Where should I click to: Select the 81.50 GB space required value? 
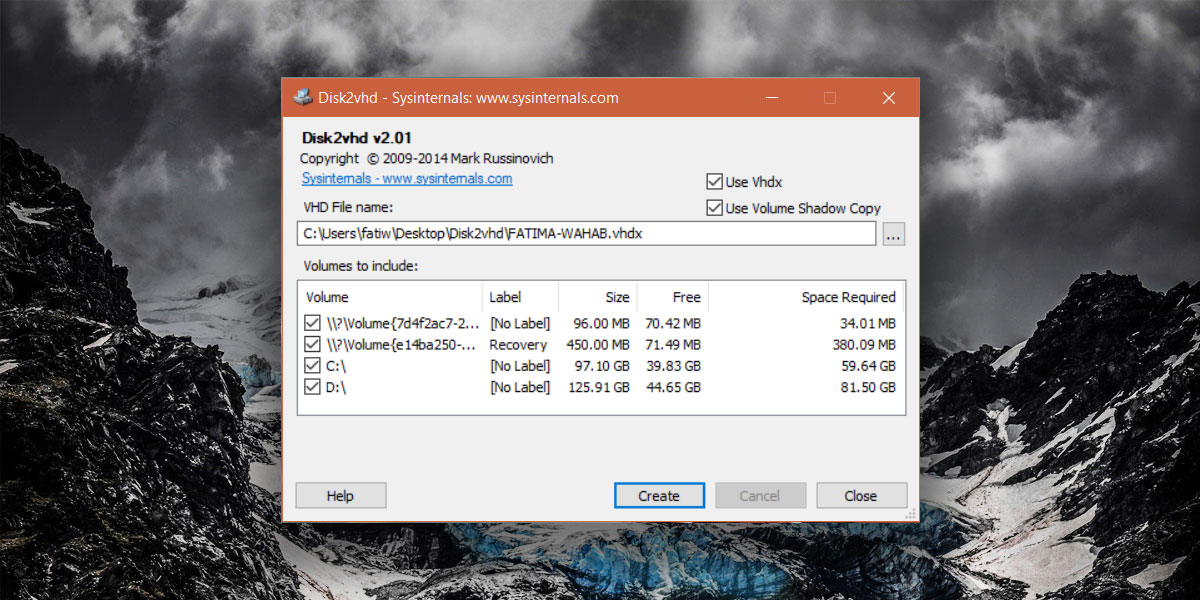(x=870, y=387)
